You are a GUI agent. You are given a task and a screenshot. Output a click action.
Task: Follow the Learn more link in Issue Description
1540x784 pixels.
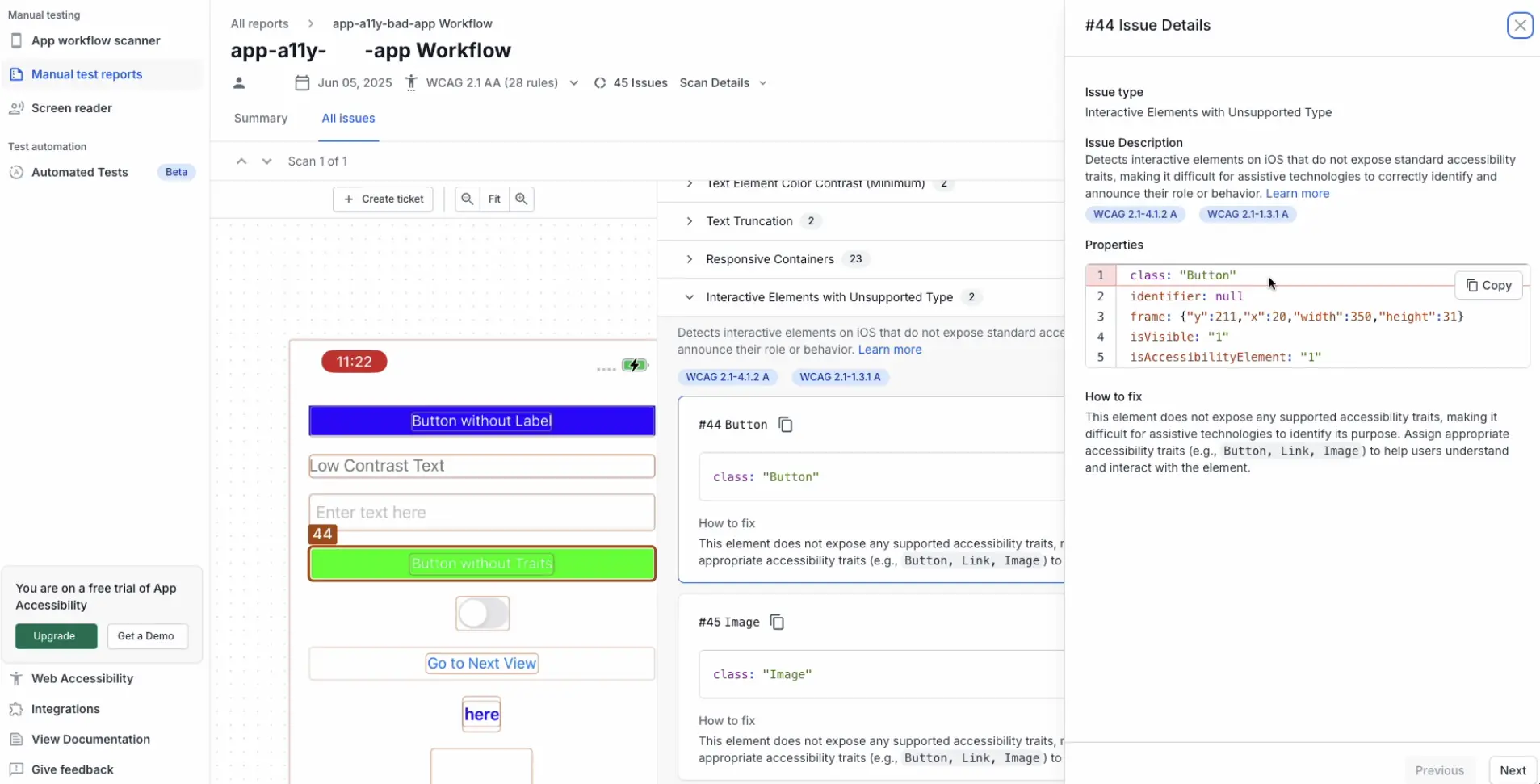click(x=1297, y=193)
